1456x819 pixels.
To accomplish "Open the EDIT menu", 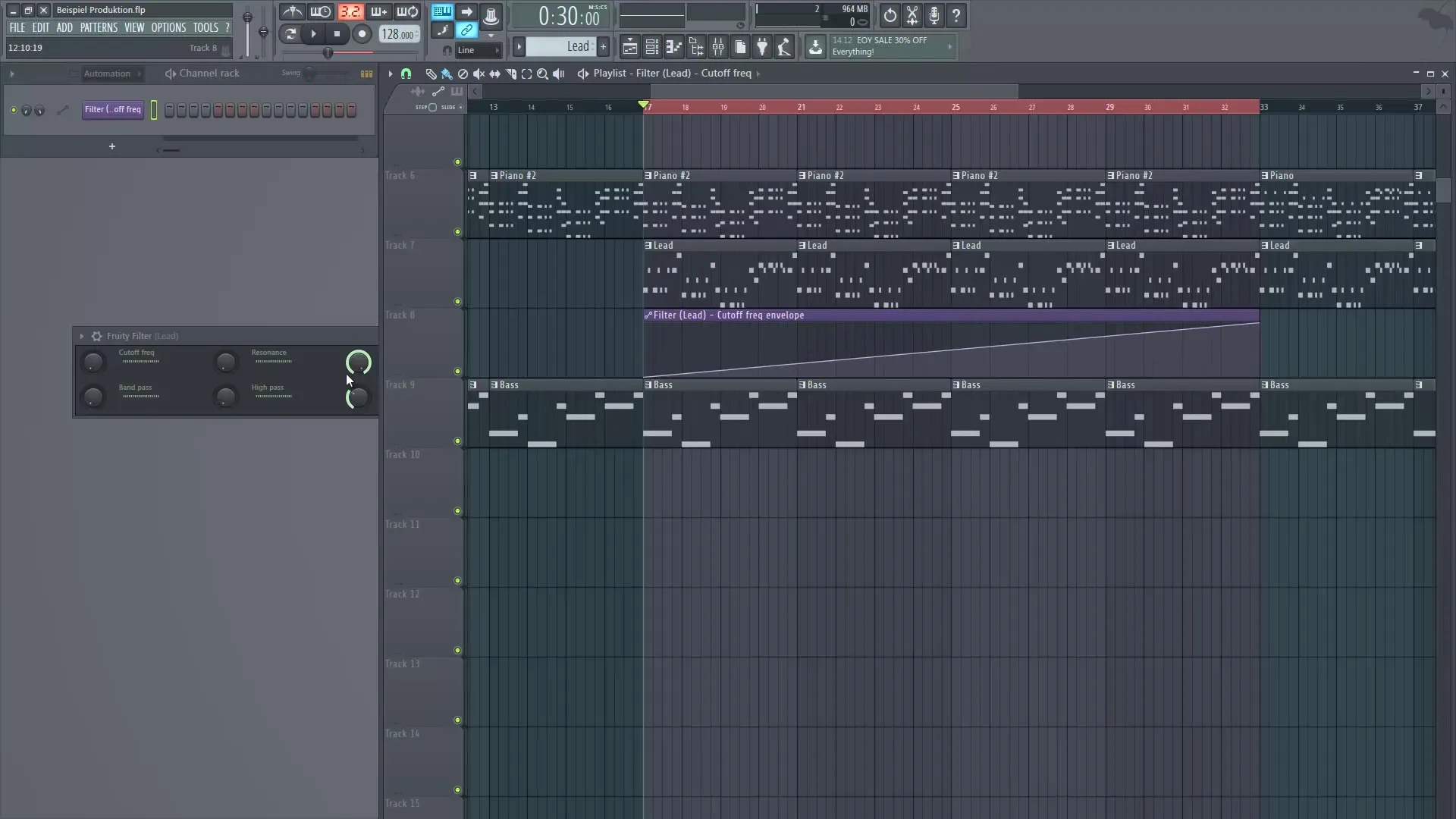I will coord(40,27).
